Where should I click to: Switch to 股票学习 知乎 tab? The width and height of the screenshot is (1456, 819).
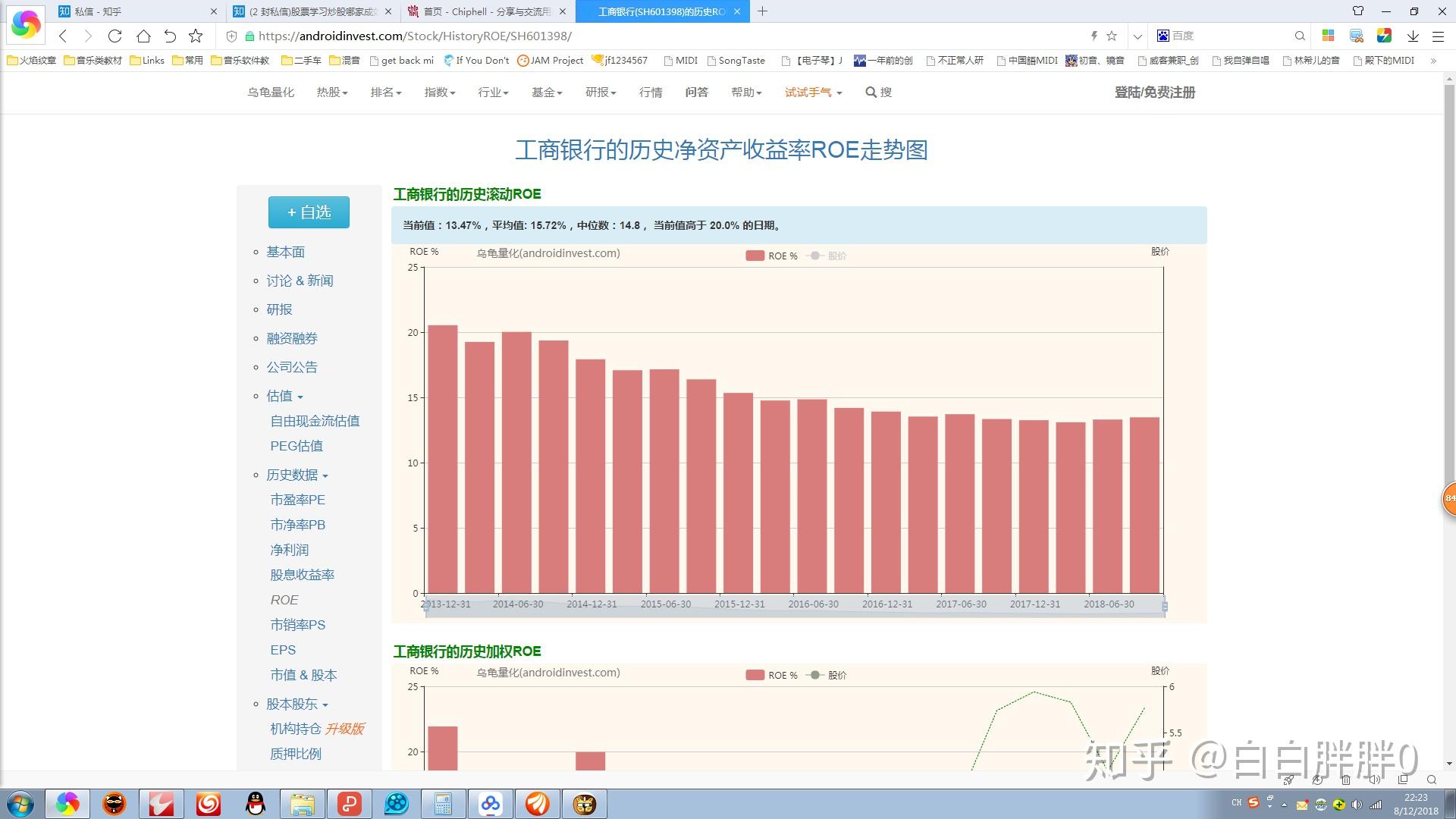coord(312,11)
